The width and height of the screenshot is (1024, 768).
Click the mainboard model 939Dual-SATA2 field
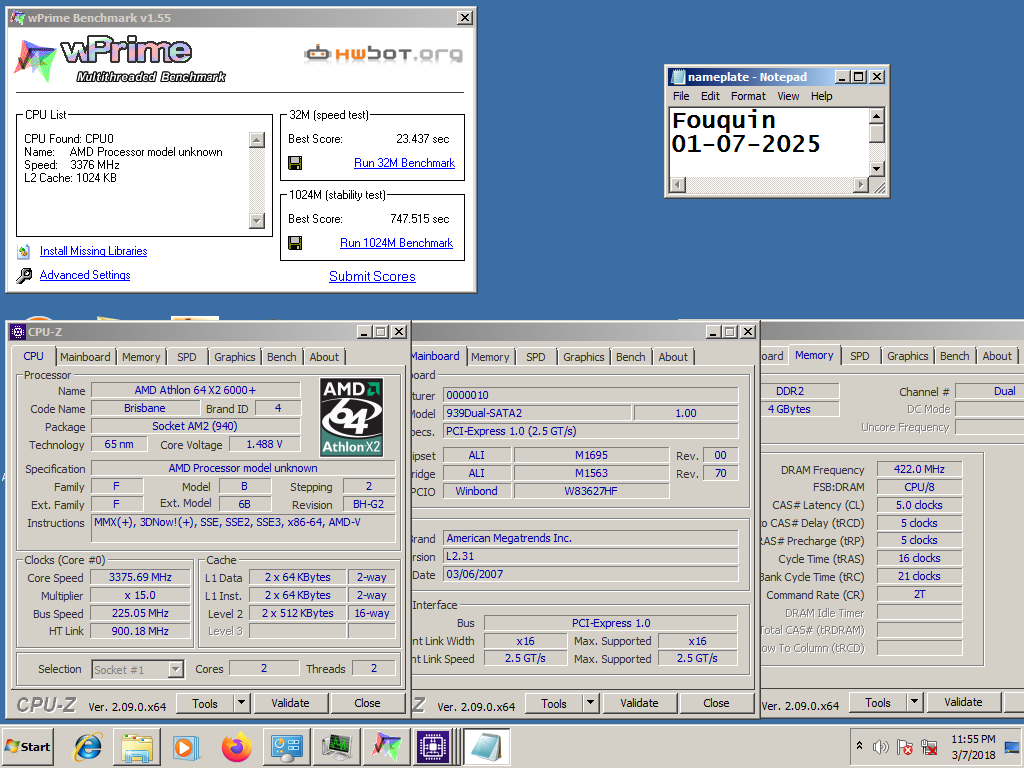tap(537, 413)
